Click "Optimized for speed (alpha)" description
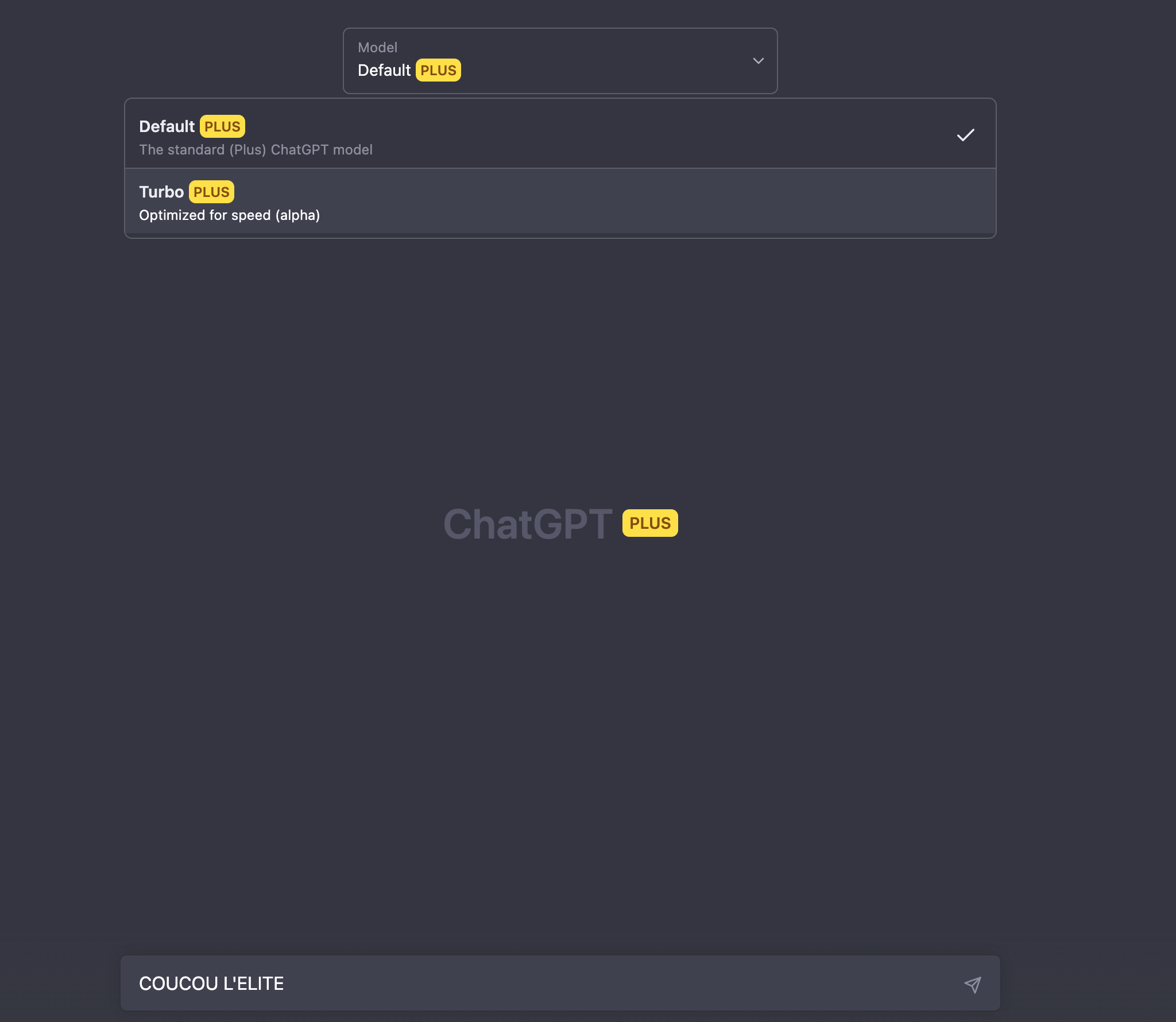 pyautogui.click(x=229, y=215)
